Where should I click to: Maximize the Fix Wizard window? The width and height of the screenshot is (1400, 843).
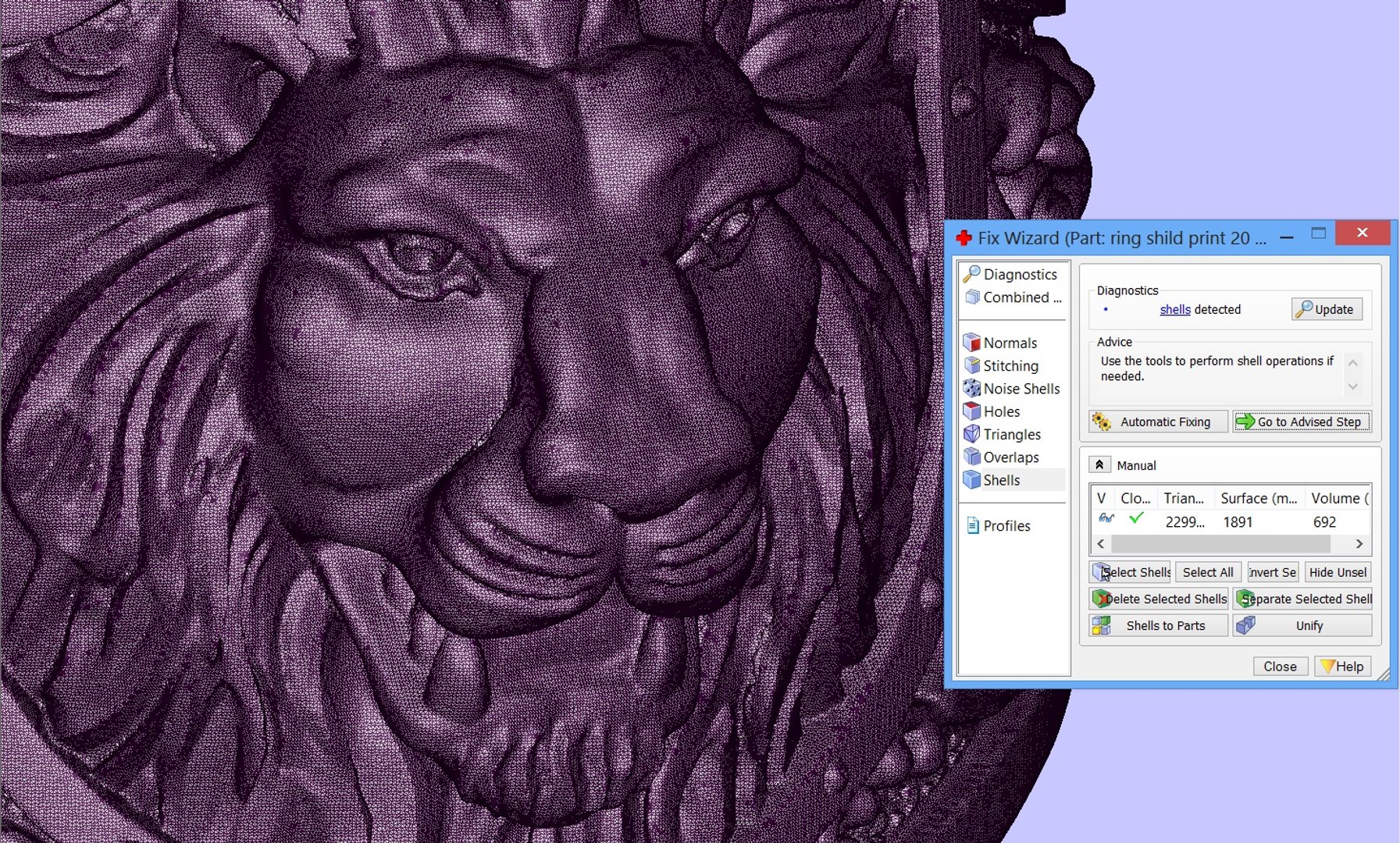tap(1319, 233)
